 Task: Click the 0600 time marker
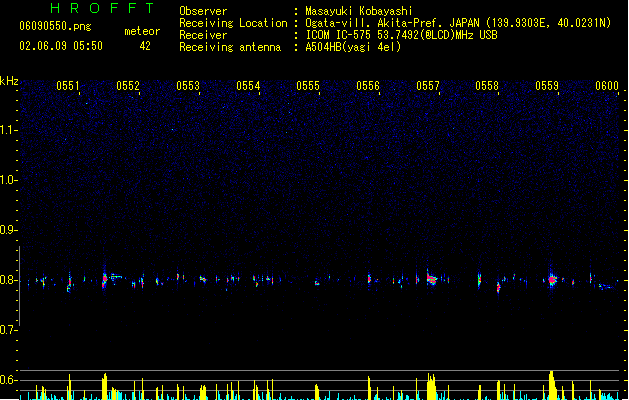(x=607, y=86)
